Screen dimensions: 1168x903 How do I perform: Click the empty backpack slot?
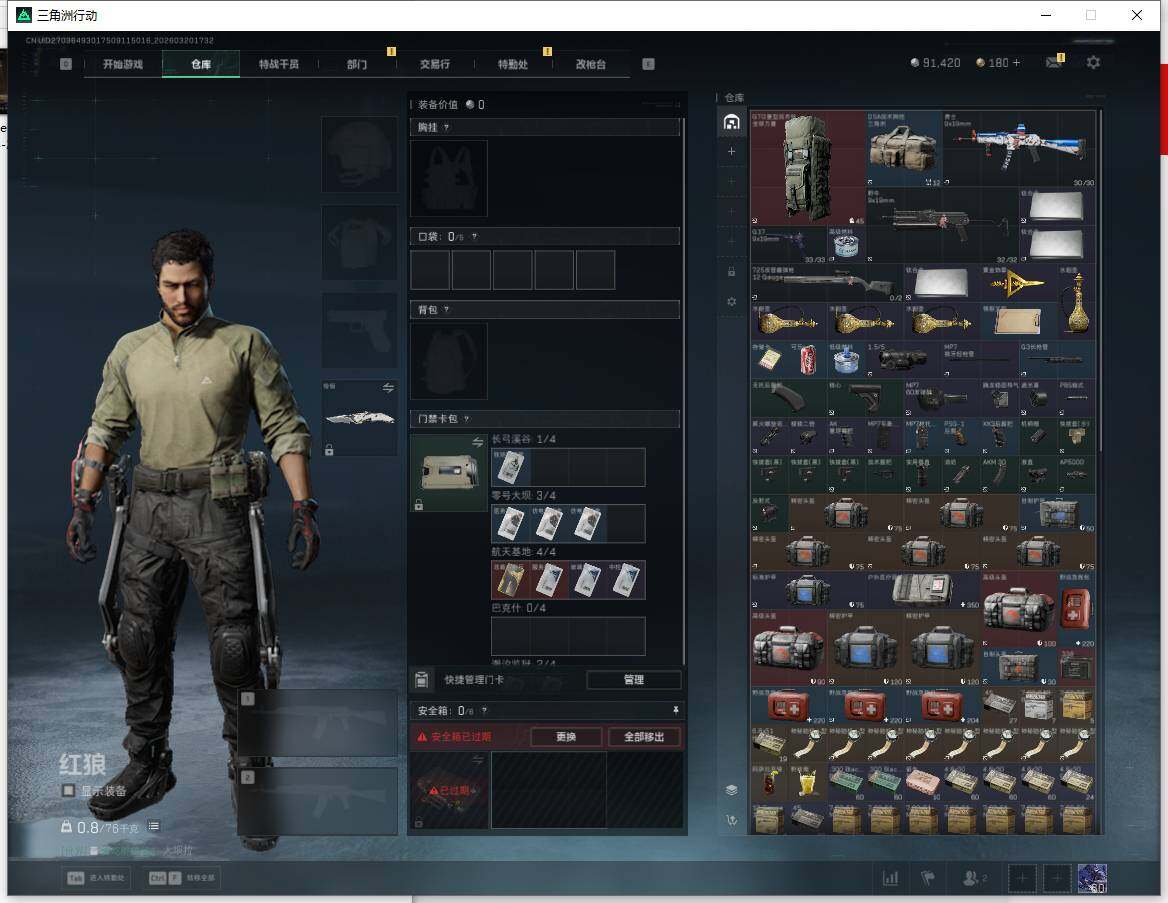(449, 361)
